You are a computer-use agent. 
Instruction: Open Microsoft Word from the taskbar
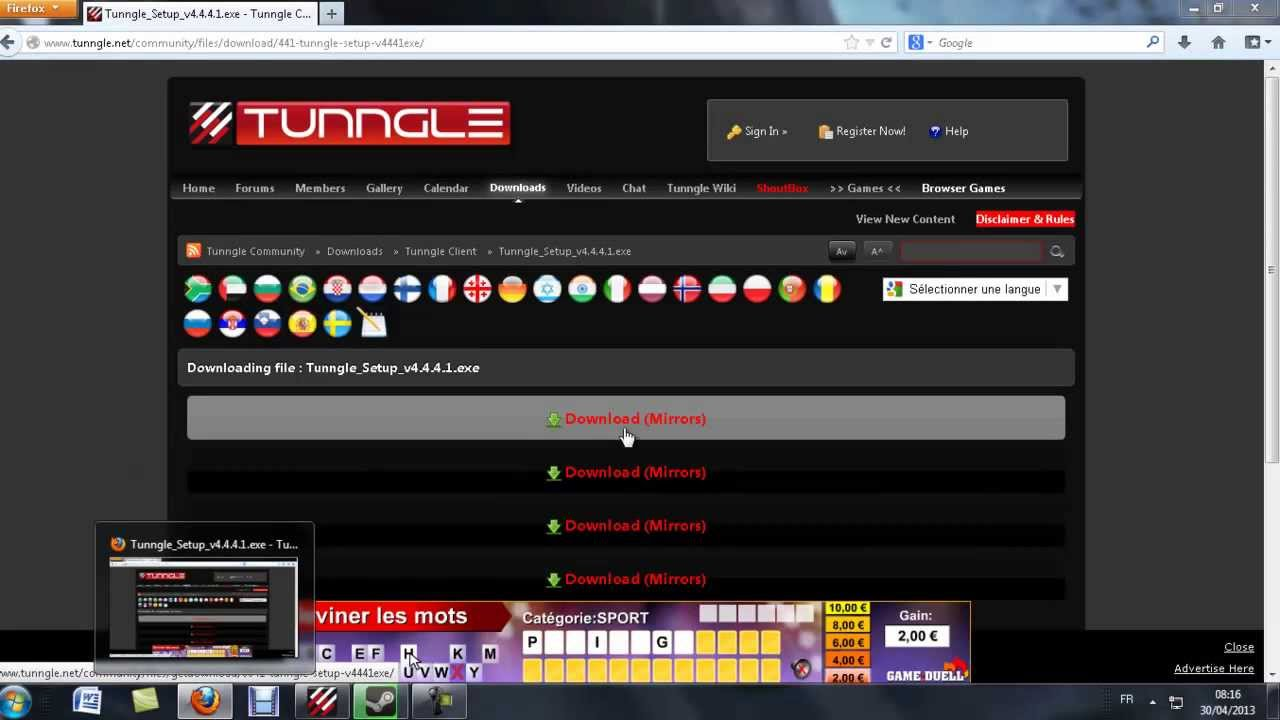point(88,700)
